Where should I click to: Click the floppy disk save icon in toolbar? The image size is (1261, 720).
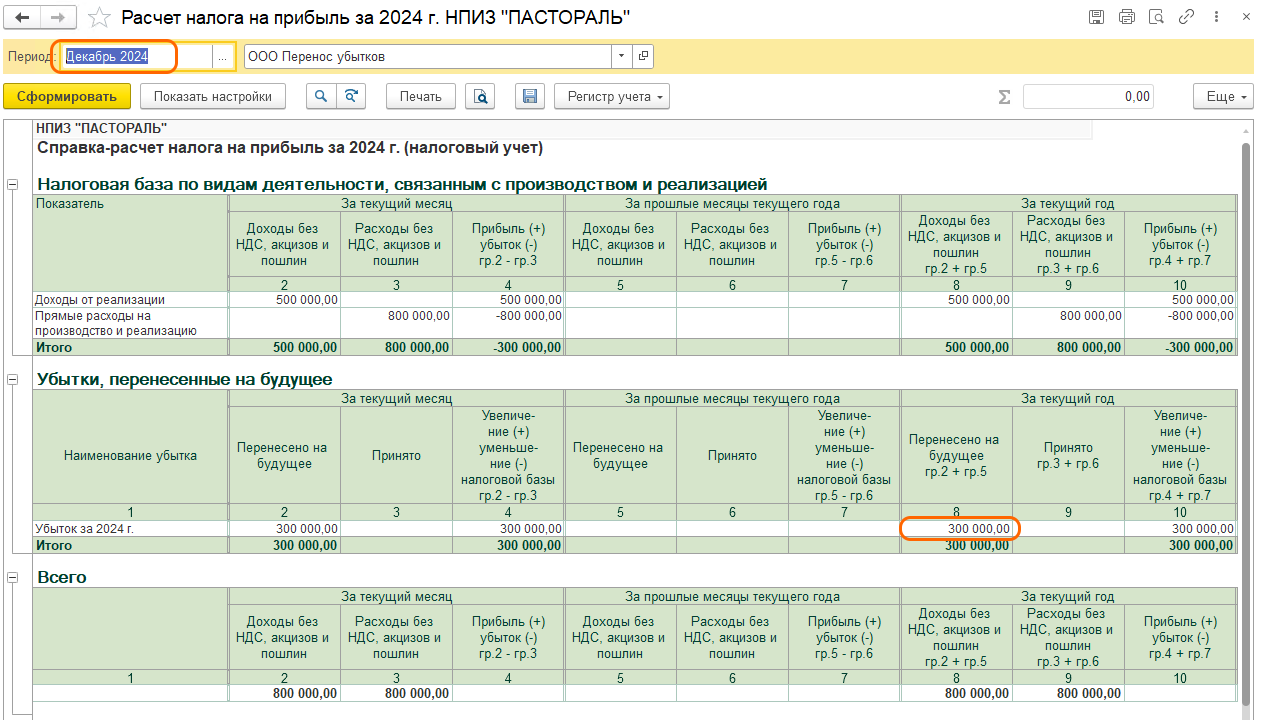(530, 96)
